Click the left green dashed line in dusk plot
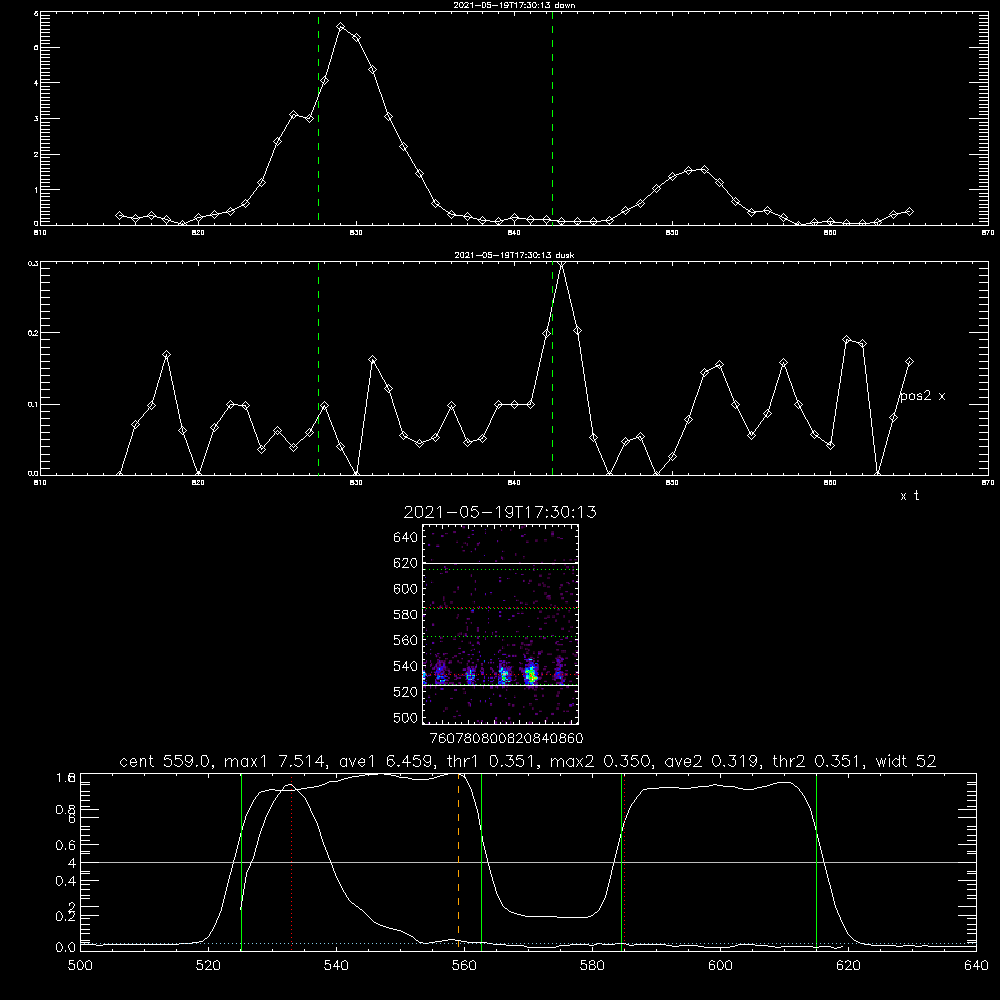 318,368
